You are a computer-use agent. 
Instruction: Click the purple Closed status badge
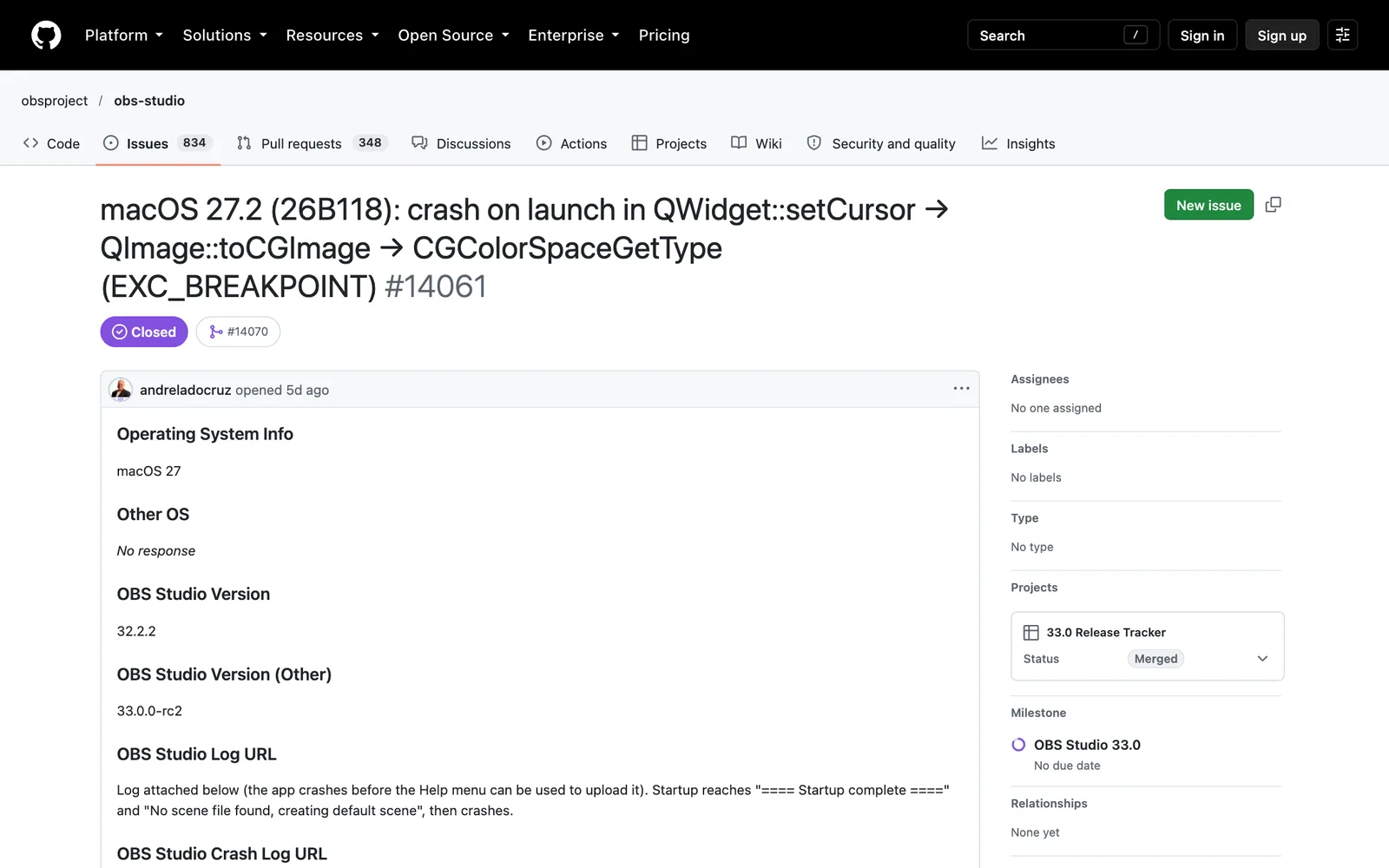[x=144, y=332]
